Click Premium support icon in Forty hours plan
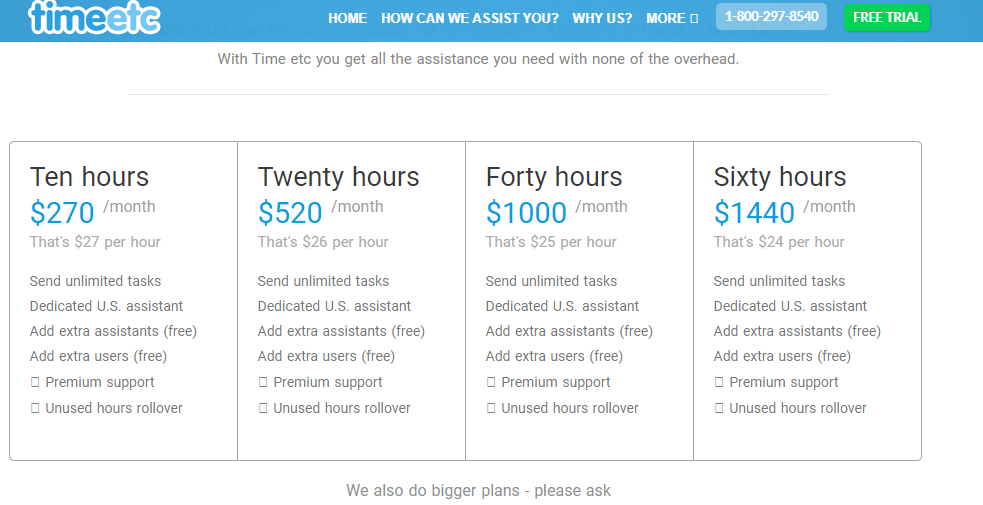This screenshot has height=505, width=983. 491,382
